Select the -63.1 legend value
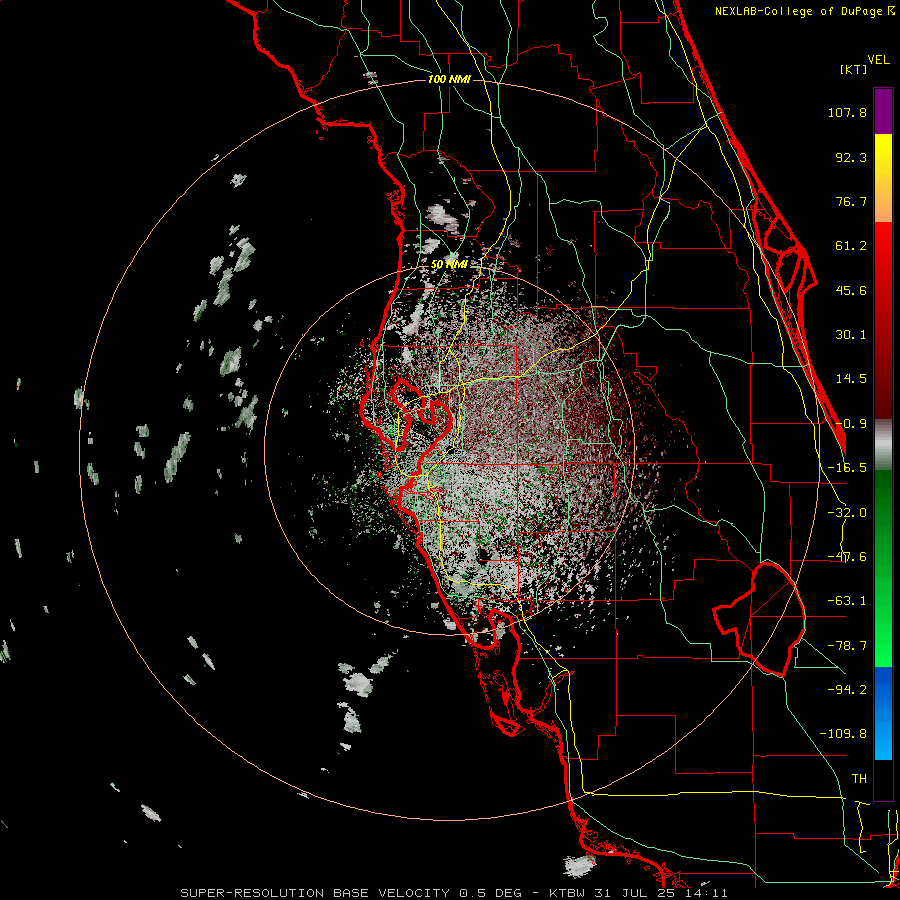 tap(847, 601)
